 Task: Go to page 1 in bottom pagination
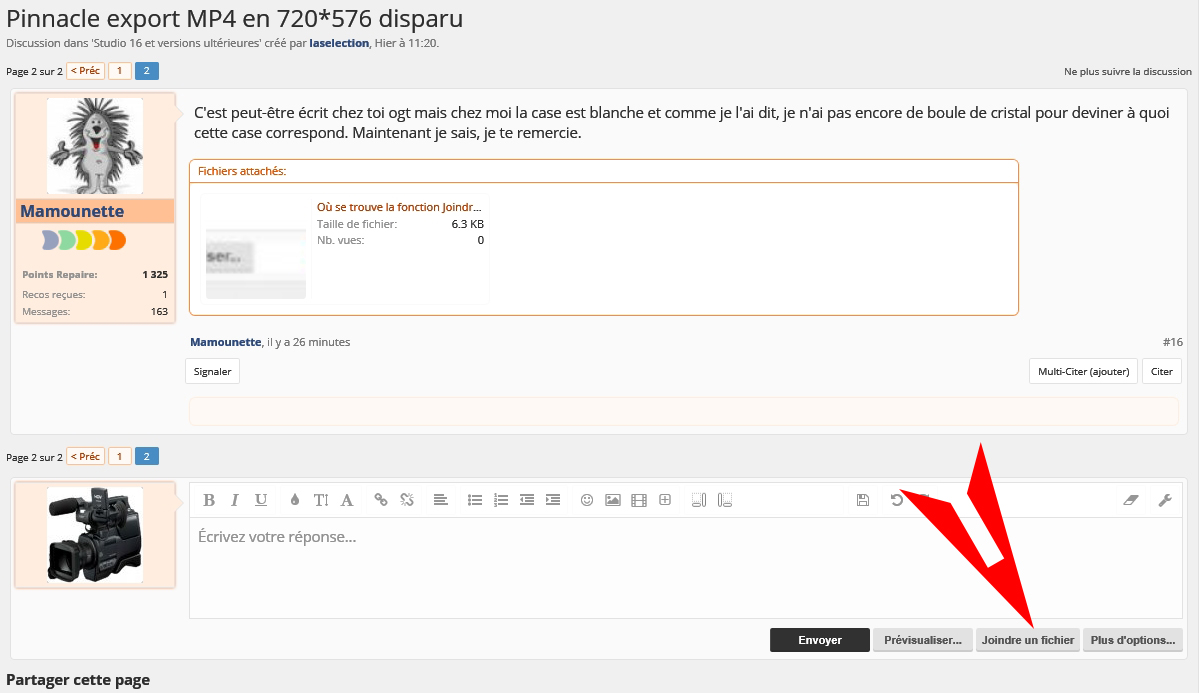[119, 457]
